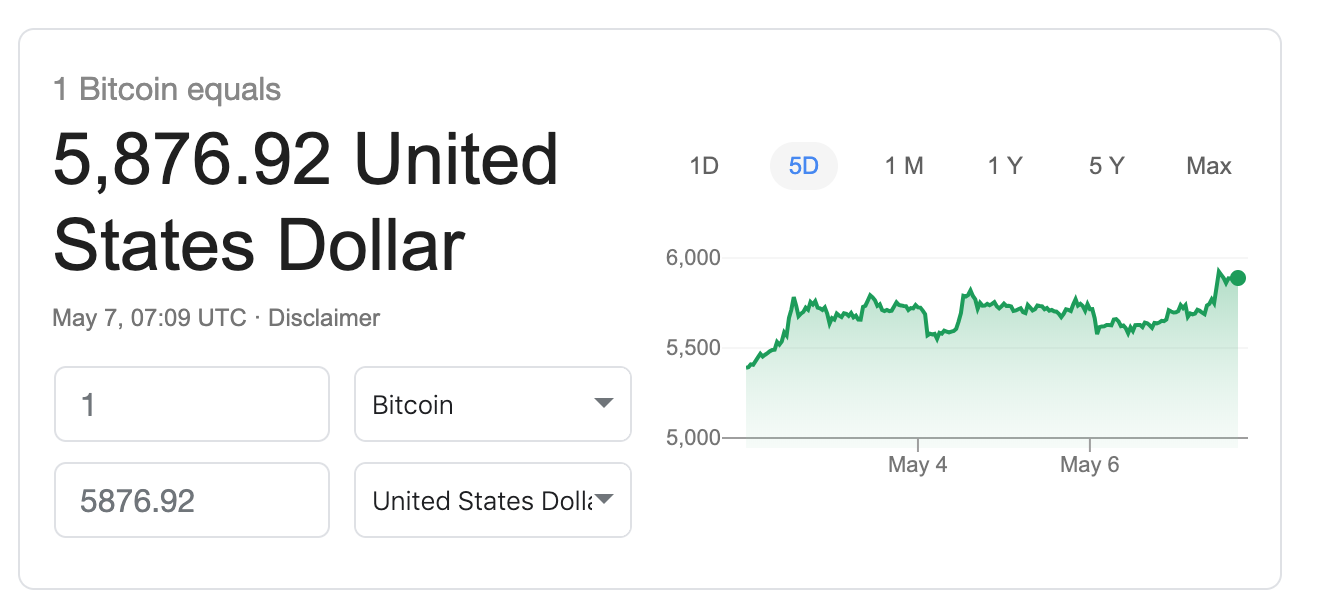Click the 6,000 y-axis label
The height and width of the screenshot is (604, 1326).
(x=693, y=258)
